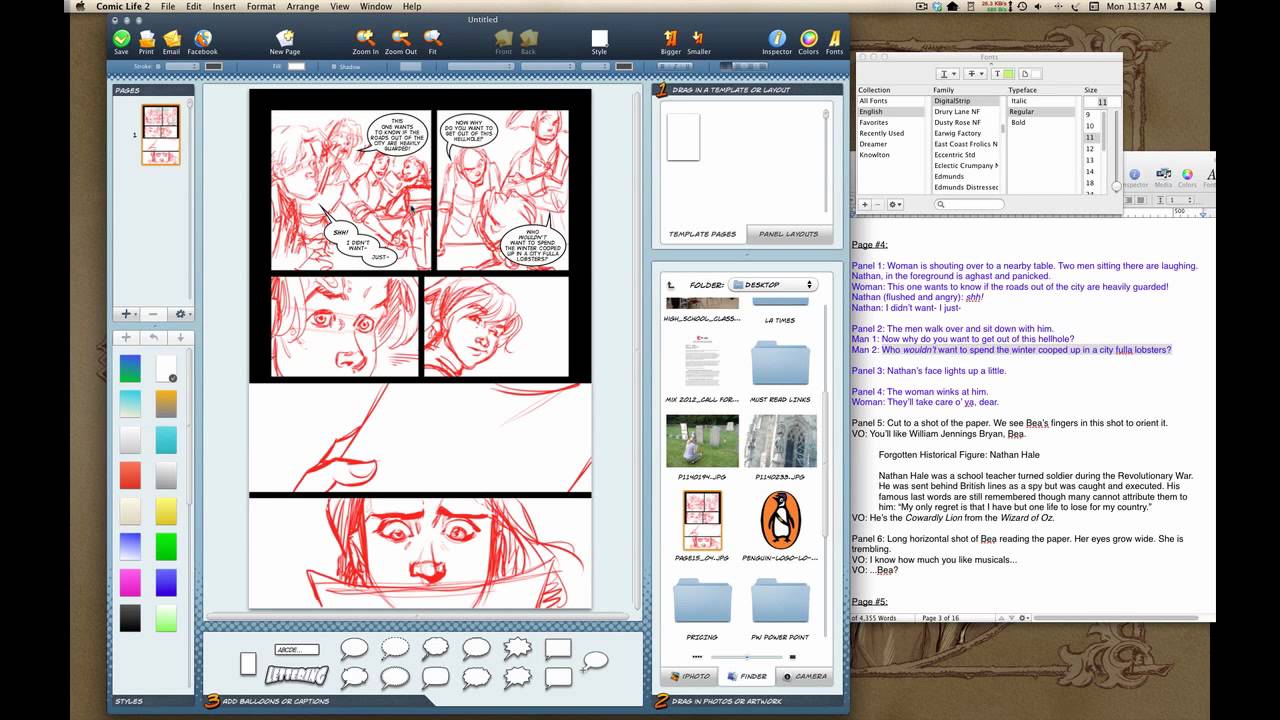
Task: Select the Lettering element icon
Action: click(x=296, y=676)
